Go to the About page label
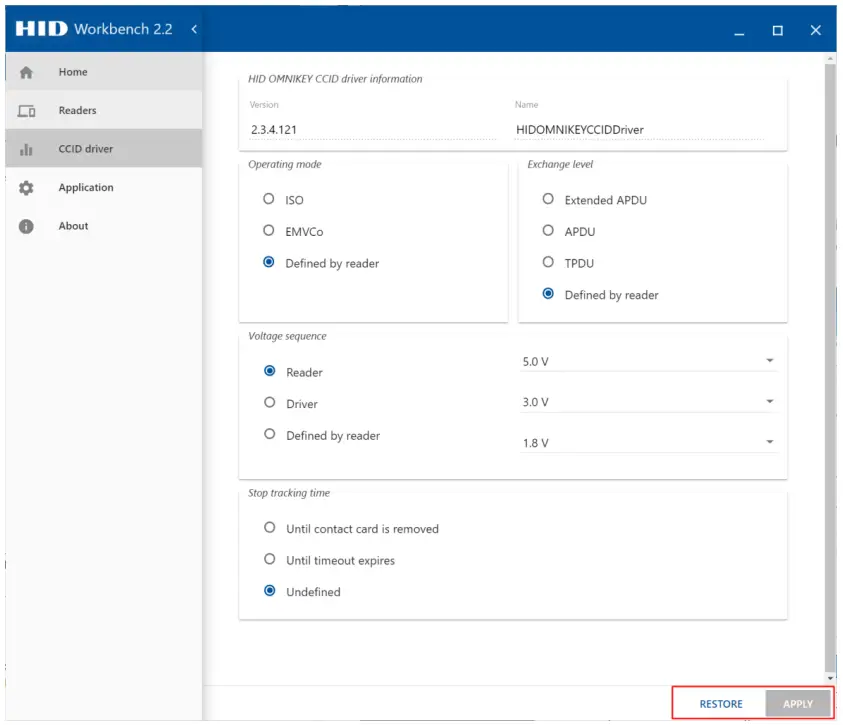843x725 pixels. [x=73, y=227]
